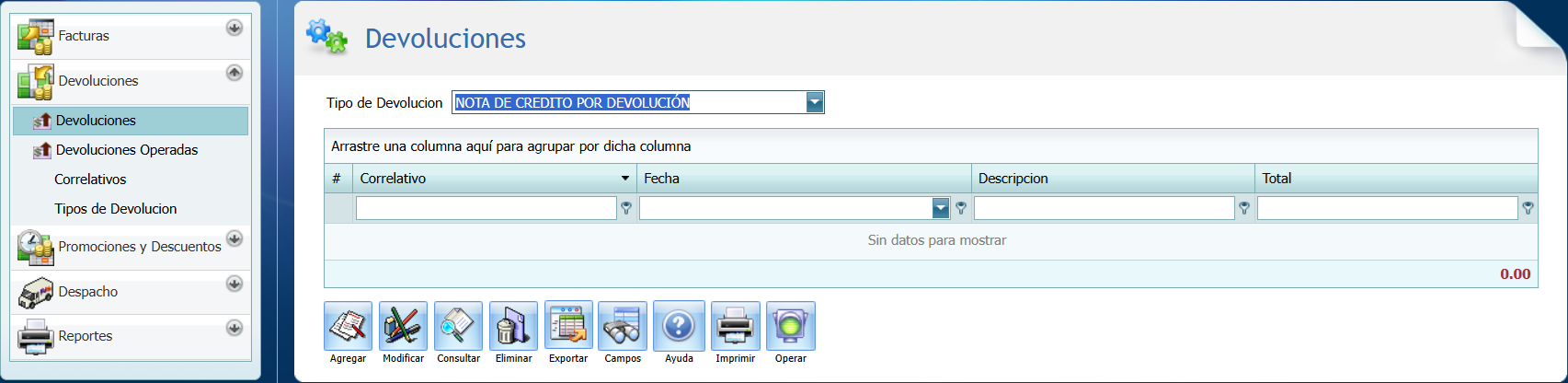1568x383 pixels.
Task: Click the Descripcion filter input field
Action: tap(1104, 209)
